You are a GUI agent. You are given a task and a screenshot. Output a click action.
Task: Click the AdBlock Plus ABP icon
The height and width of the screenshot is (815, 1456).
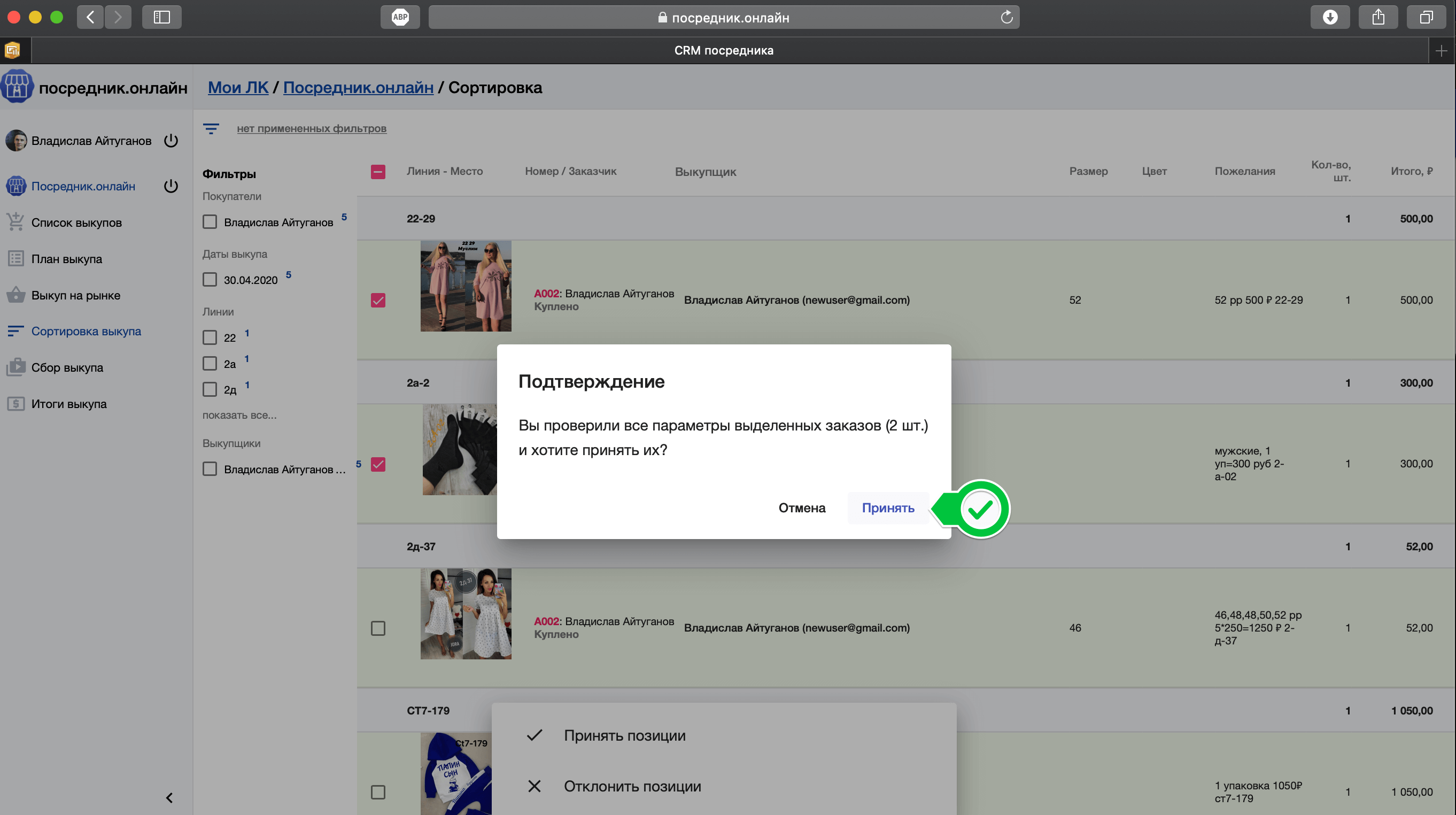tap(400, 17)
